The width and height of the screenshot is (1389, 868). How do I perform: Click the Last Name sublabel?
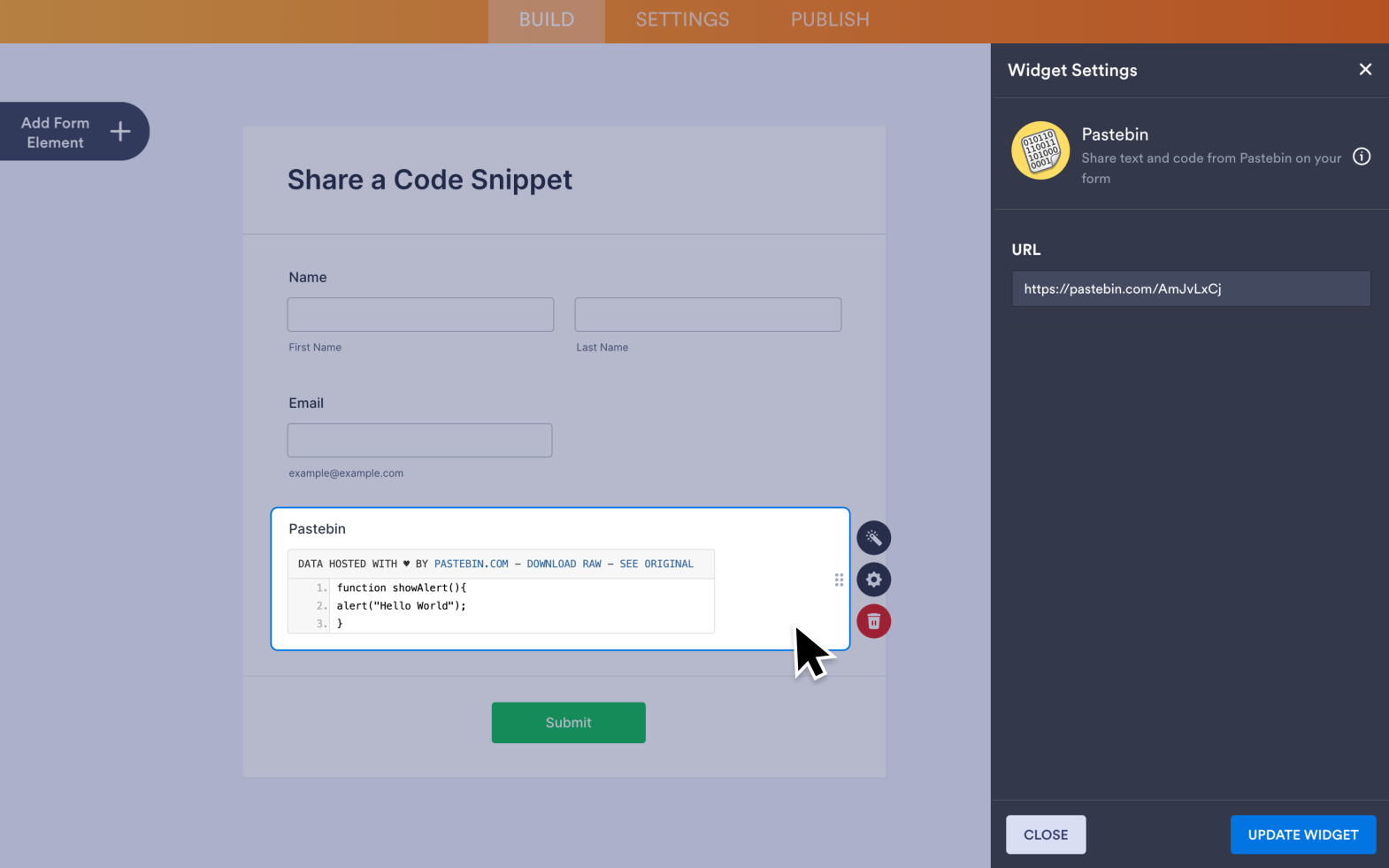tap(602, 348)
